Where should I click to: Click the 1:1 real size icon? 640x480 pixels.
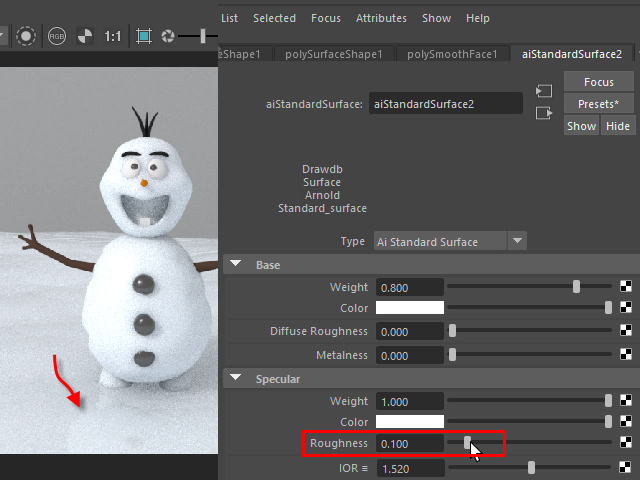pyautogui.click(x=113, y=36)
